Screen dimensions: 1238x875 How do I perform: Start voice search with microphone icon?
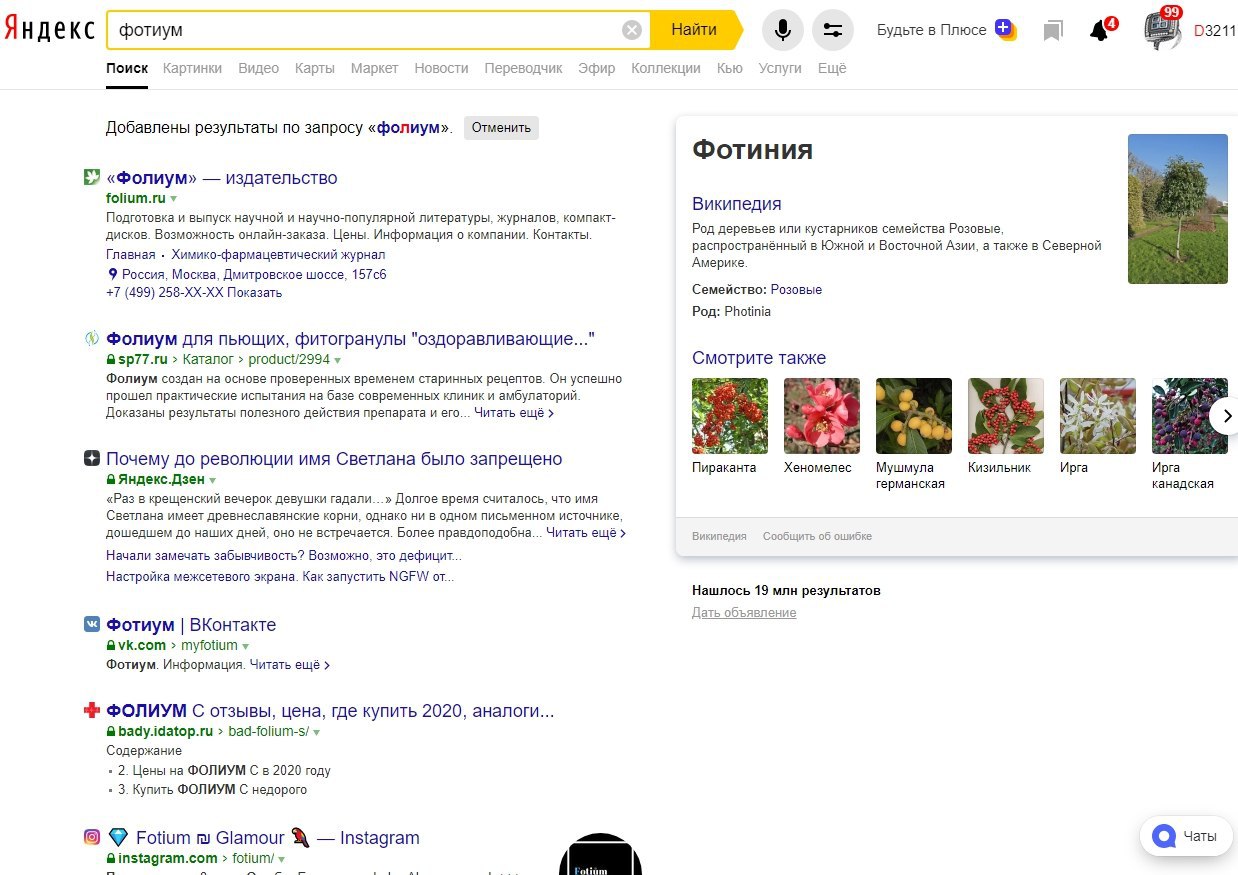[783, 30]
